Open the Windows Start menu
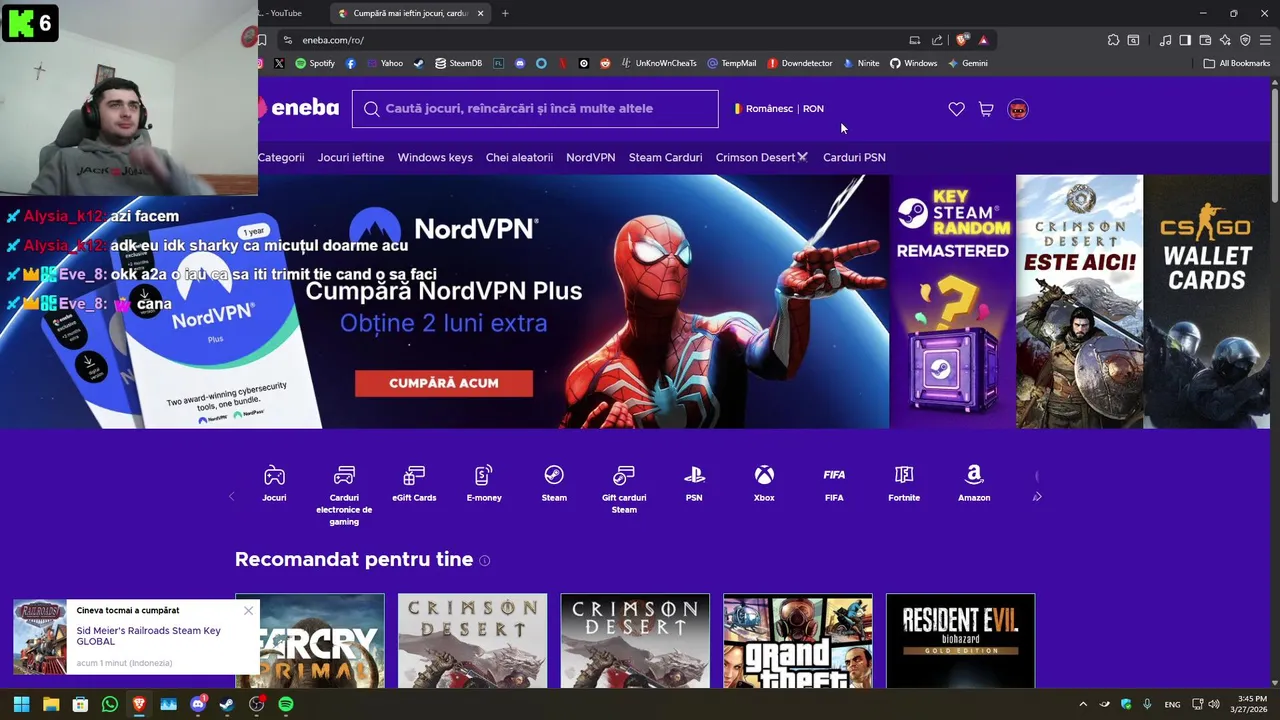The width and height of the screenshot is (1280, 720). [x=21, y=704]
